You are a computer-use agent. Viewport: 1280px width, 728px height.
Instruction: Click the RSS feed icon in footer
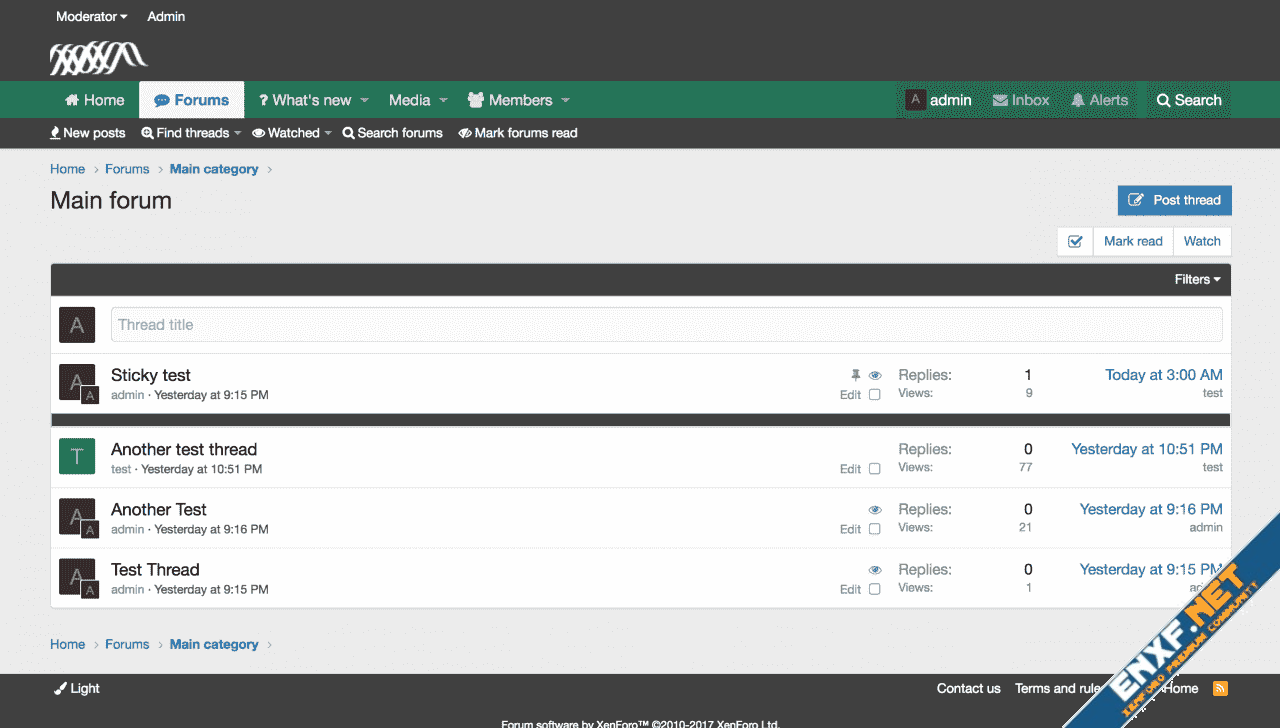(x=1220, y=688)
